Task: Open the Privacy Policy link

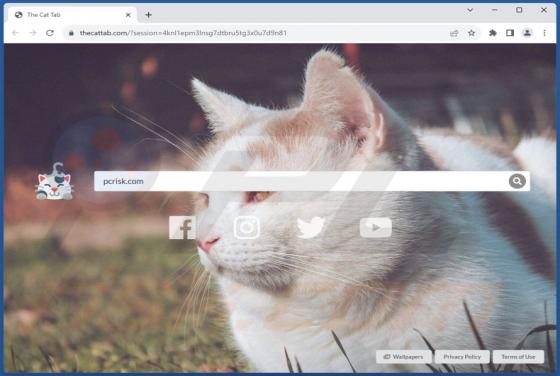Action: 462,356
